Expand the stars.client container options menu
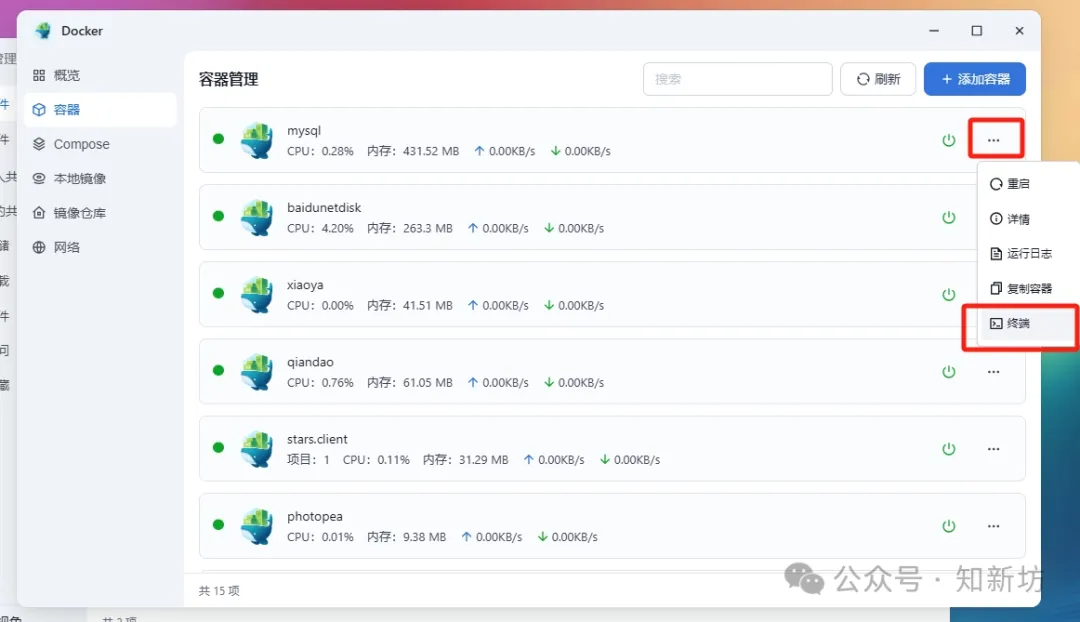 (994, 449)
